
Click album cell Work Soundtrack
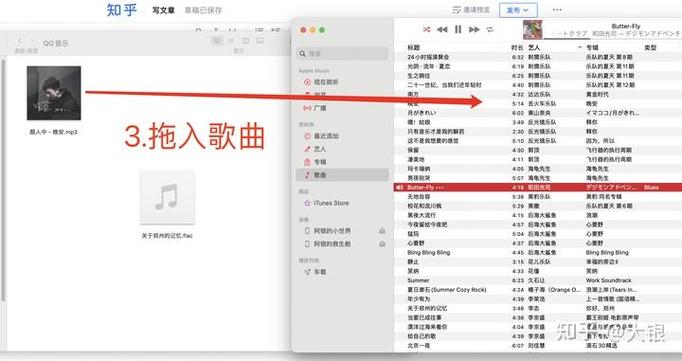pos(608,280)
